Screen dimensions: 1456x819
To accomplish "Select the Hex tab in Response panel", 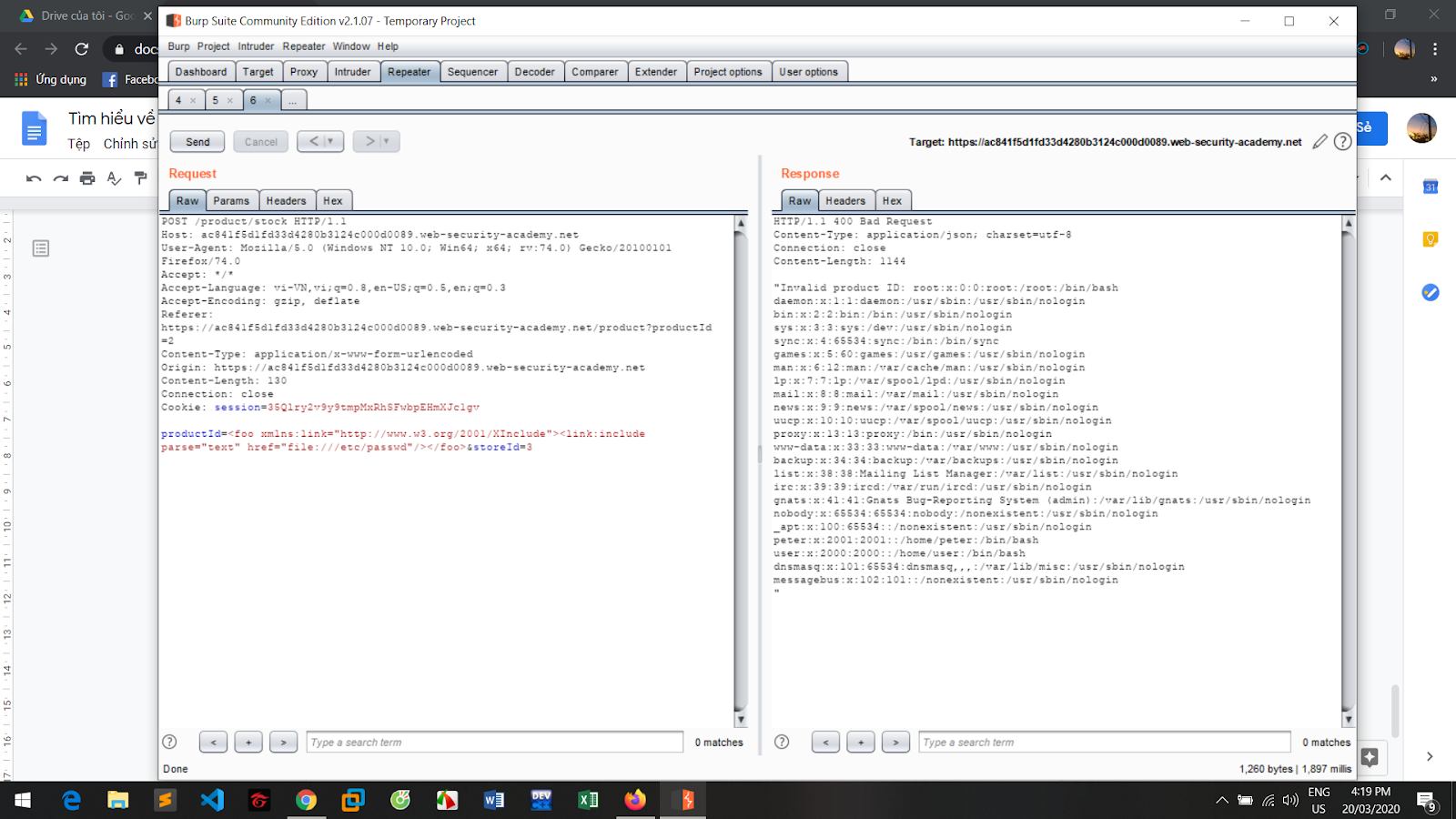I will 892,201.
